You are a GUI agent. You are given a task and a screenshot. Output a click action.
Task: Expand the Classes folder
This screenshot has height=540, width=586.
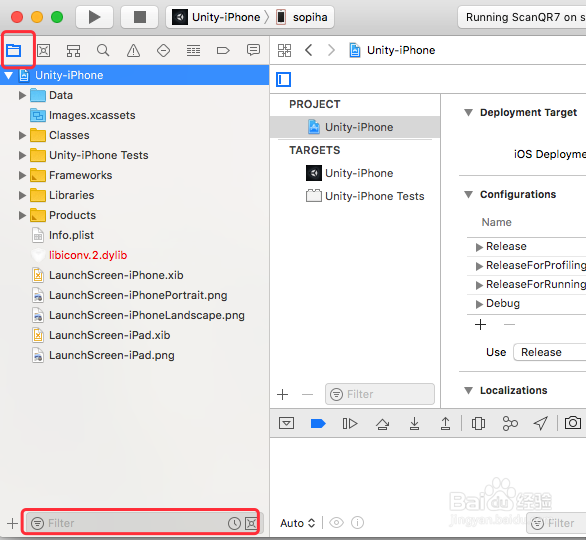(x=22, y=135)
